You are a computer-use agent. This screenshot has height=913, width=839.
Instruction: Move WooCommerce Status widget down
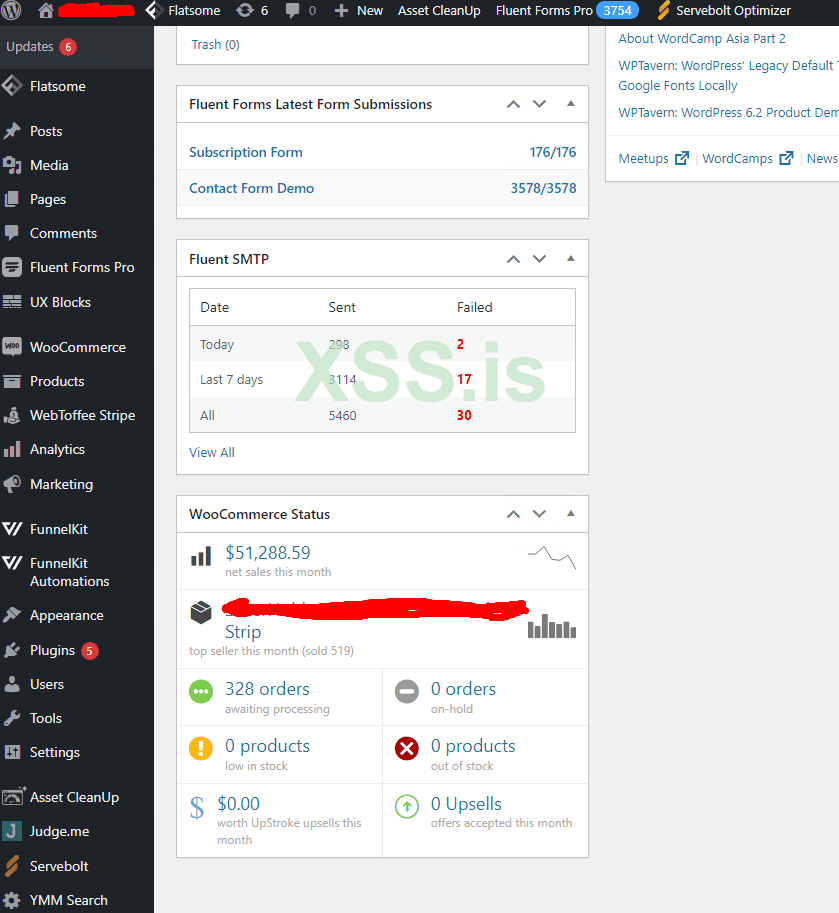tap(540, 514)
